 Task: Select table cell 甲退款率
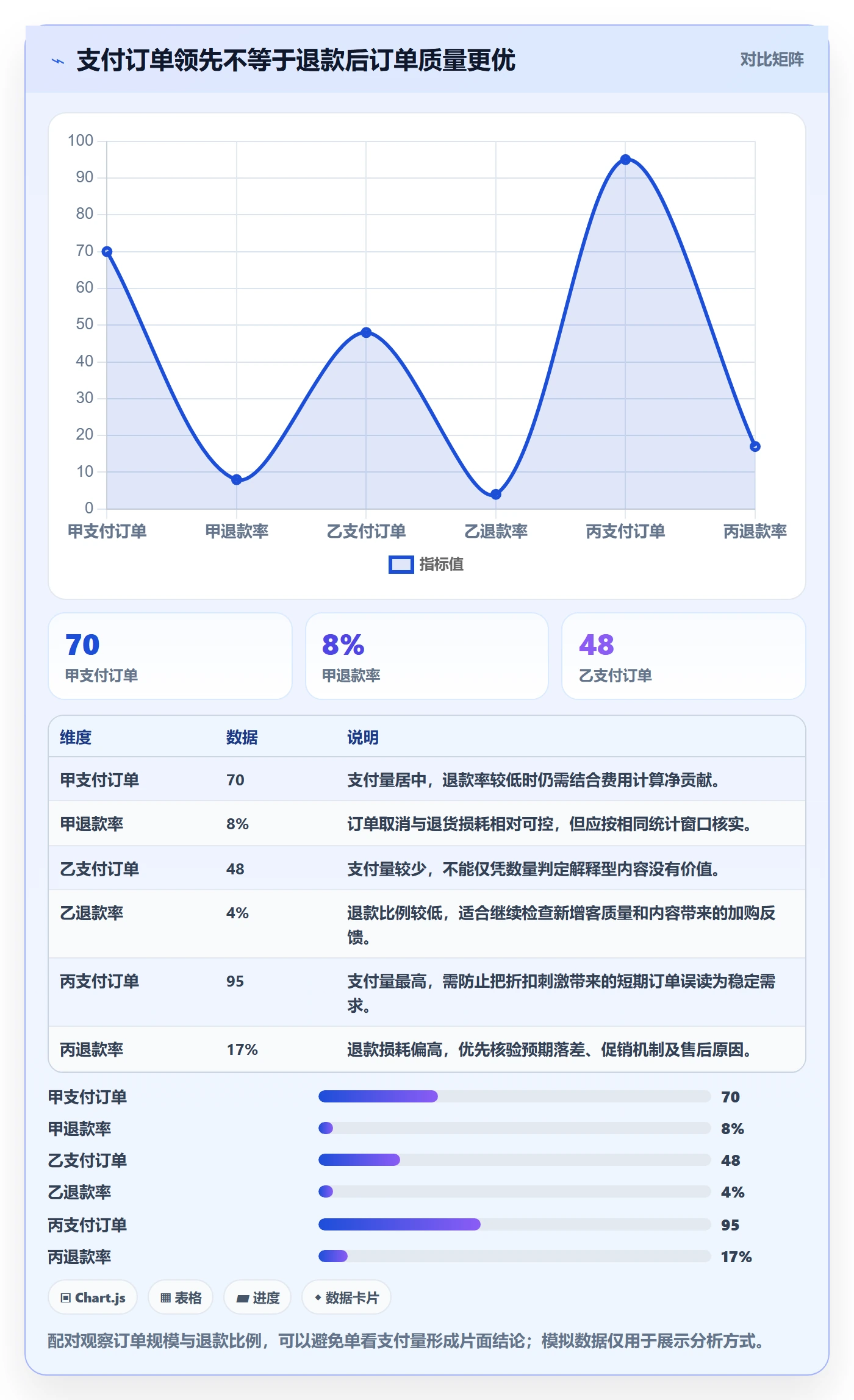coord(91,824)
